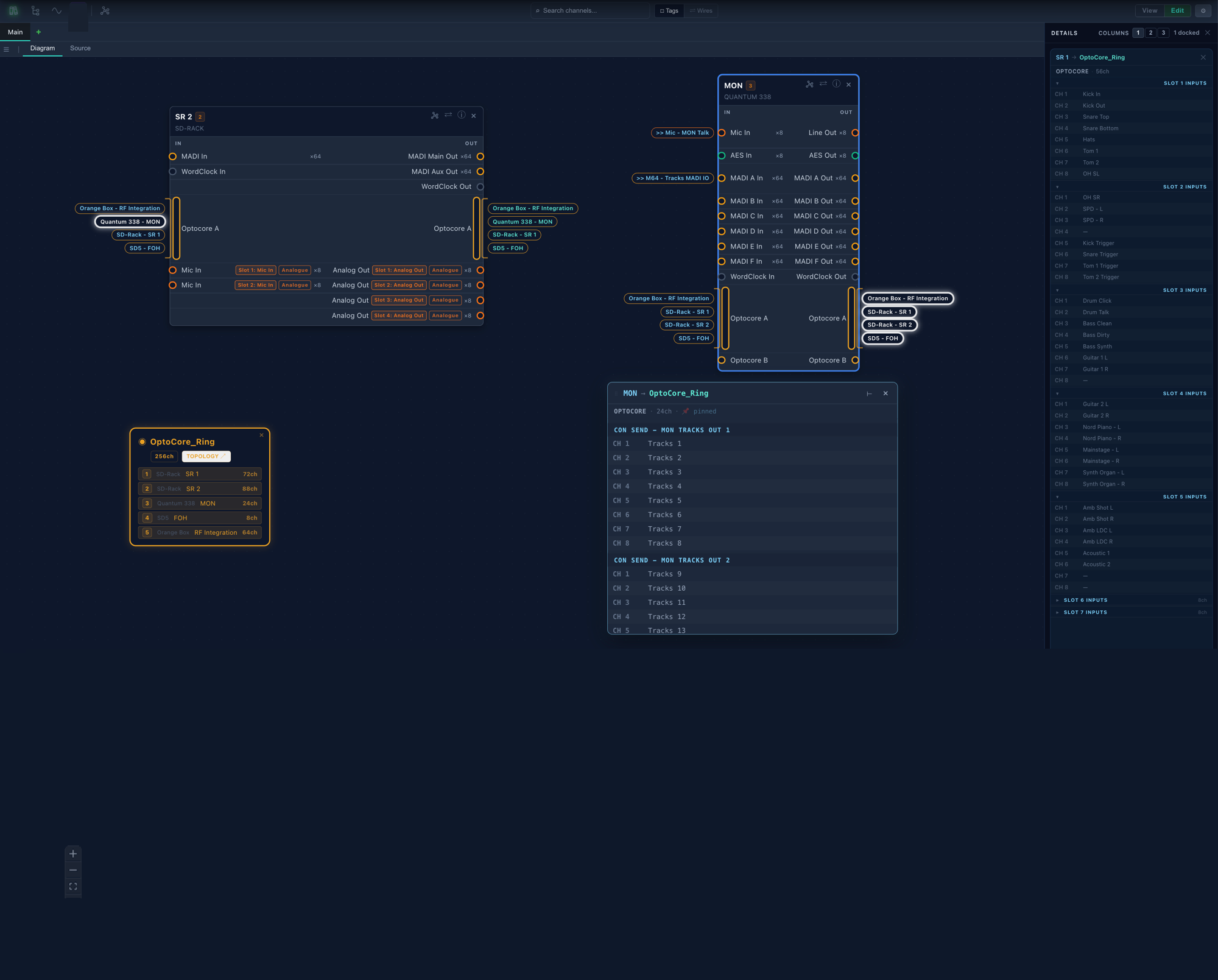The image size is (1218, 980).
Task: Close the MON OptoCore_Ring floating panel
Action: click(885, 393)
